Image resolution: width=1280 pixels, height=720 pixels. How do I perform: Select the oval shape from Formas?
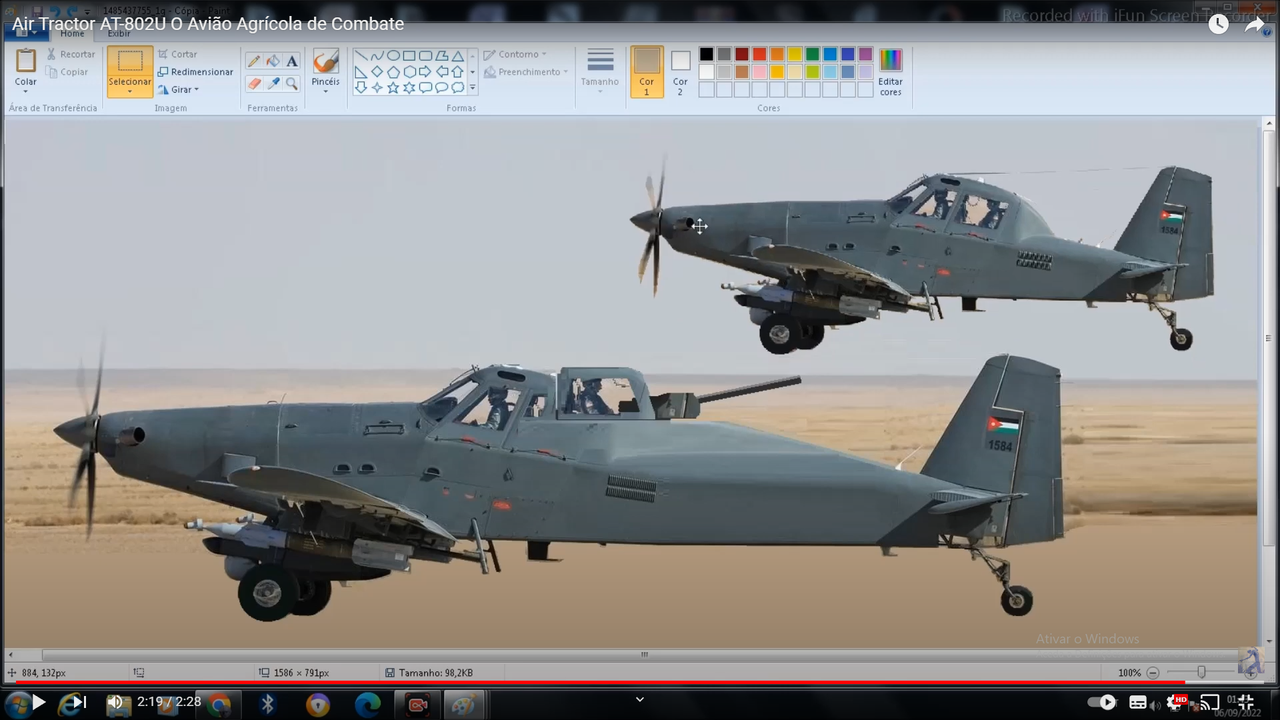tap(394, 56)
